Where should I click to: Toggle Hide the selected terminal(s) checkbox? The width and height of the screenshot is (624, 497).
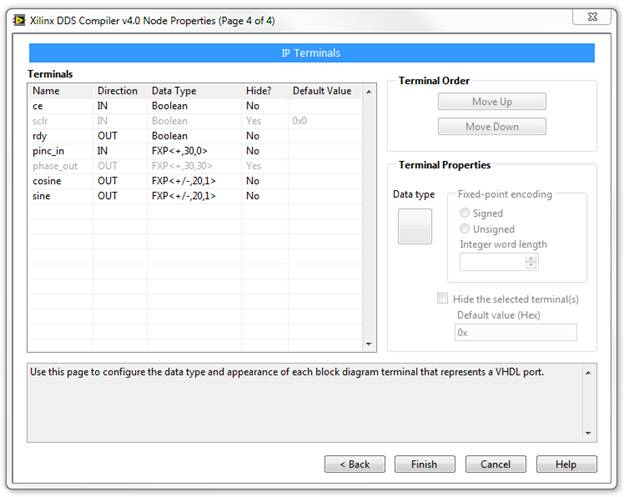click(443, 299)
